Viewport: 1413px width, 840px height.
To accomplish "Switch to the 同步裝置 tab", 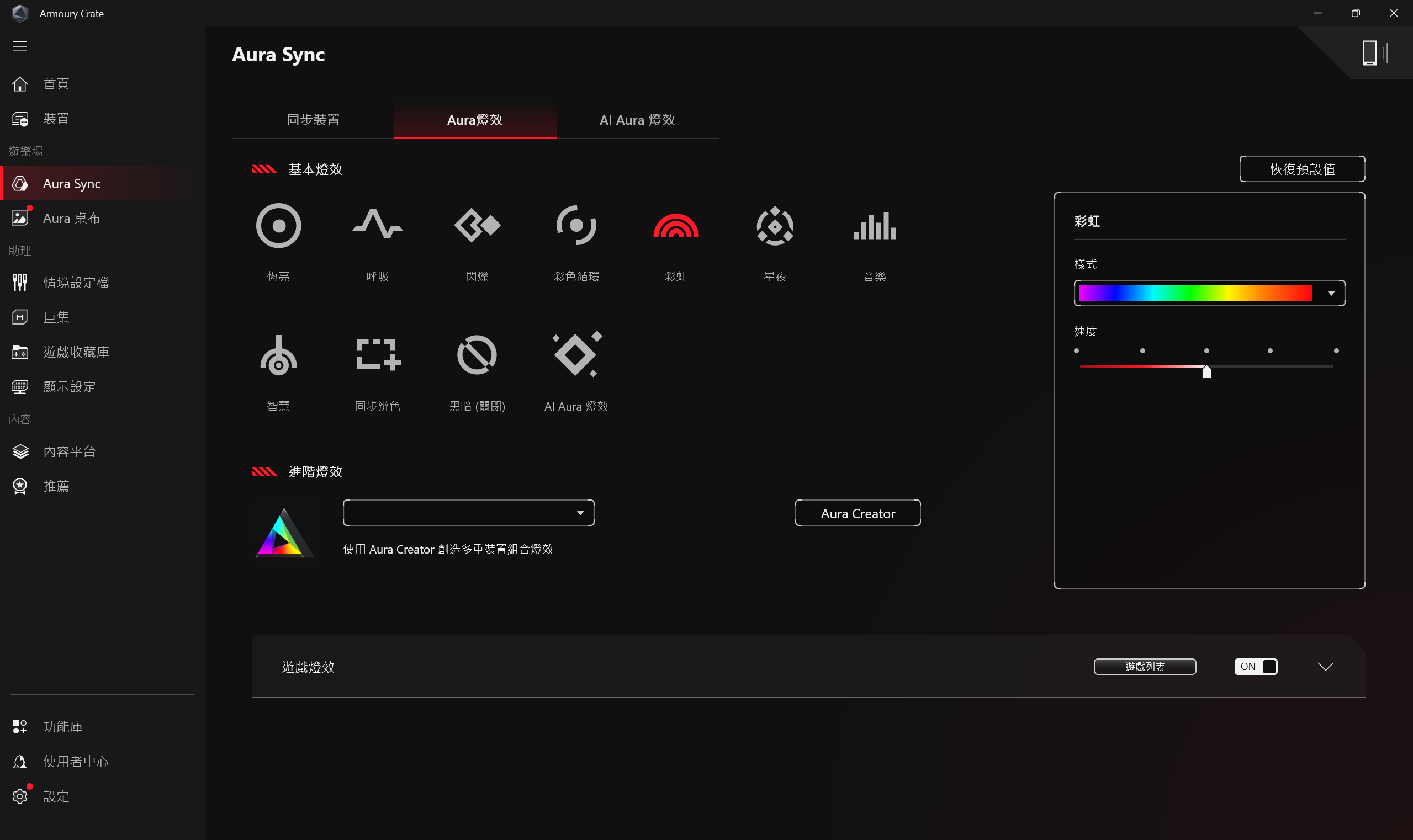I will [x=313, y=120].
